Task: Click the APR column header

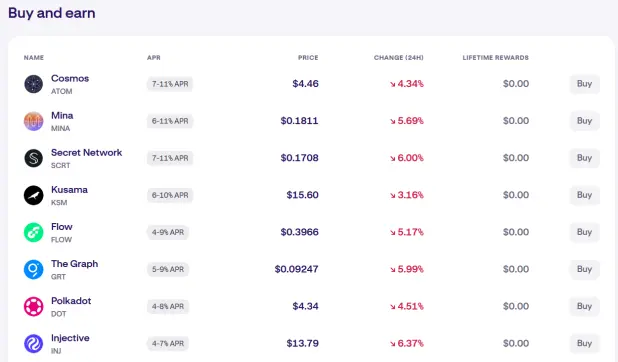Action: coord(154,58)
